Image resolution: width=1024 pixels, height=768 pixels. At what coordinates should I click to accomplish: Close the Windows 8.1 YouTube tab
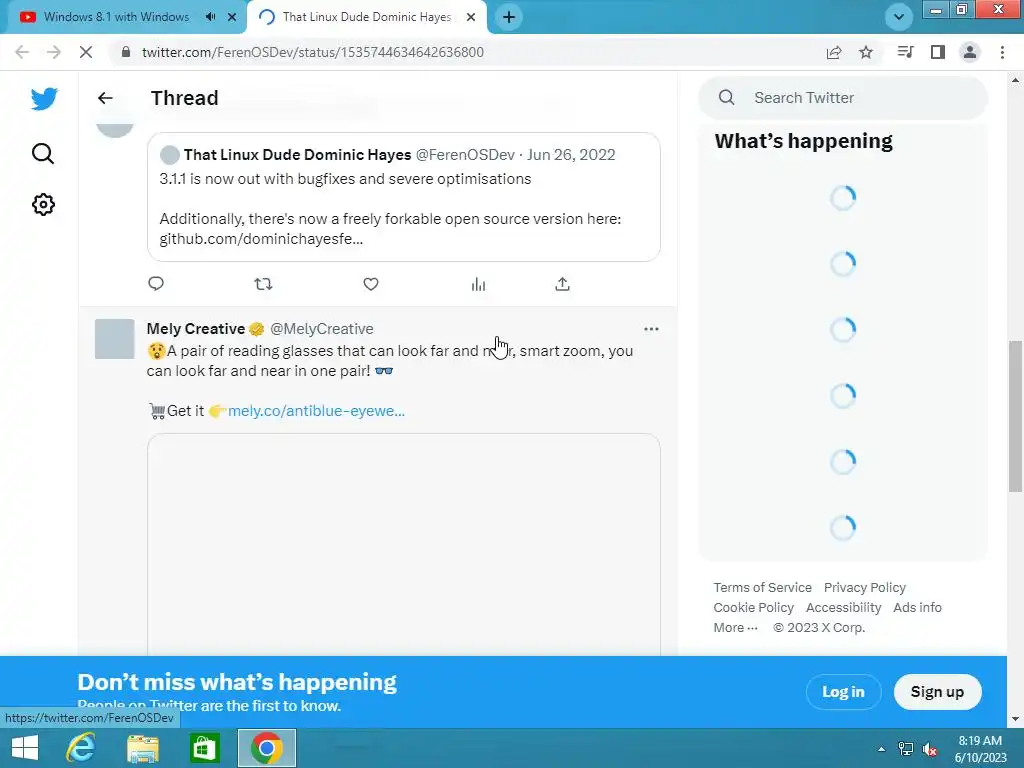pyautogui.click(x=232, y=17)
